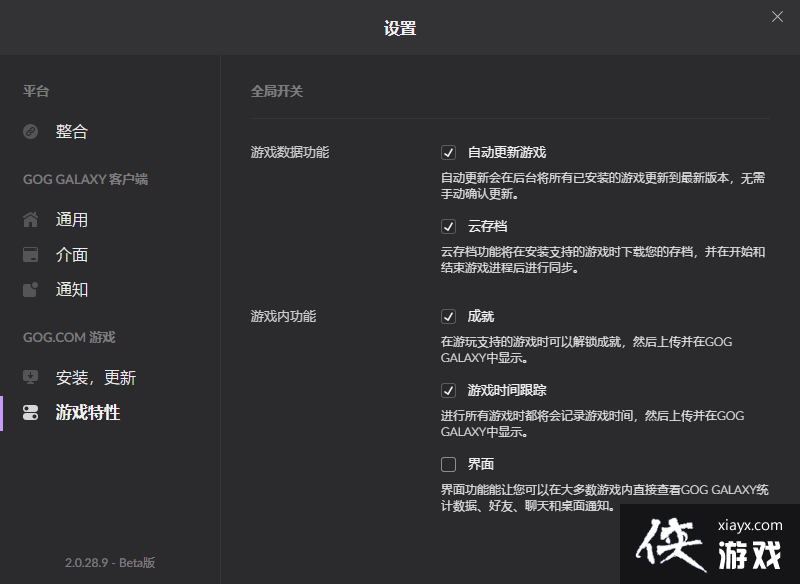Select 安装，更新 in the sidebar
The width and height of the screenshot is (800, 584).
tap(96, 377)
